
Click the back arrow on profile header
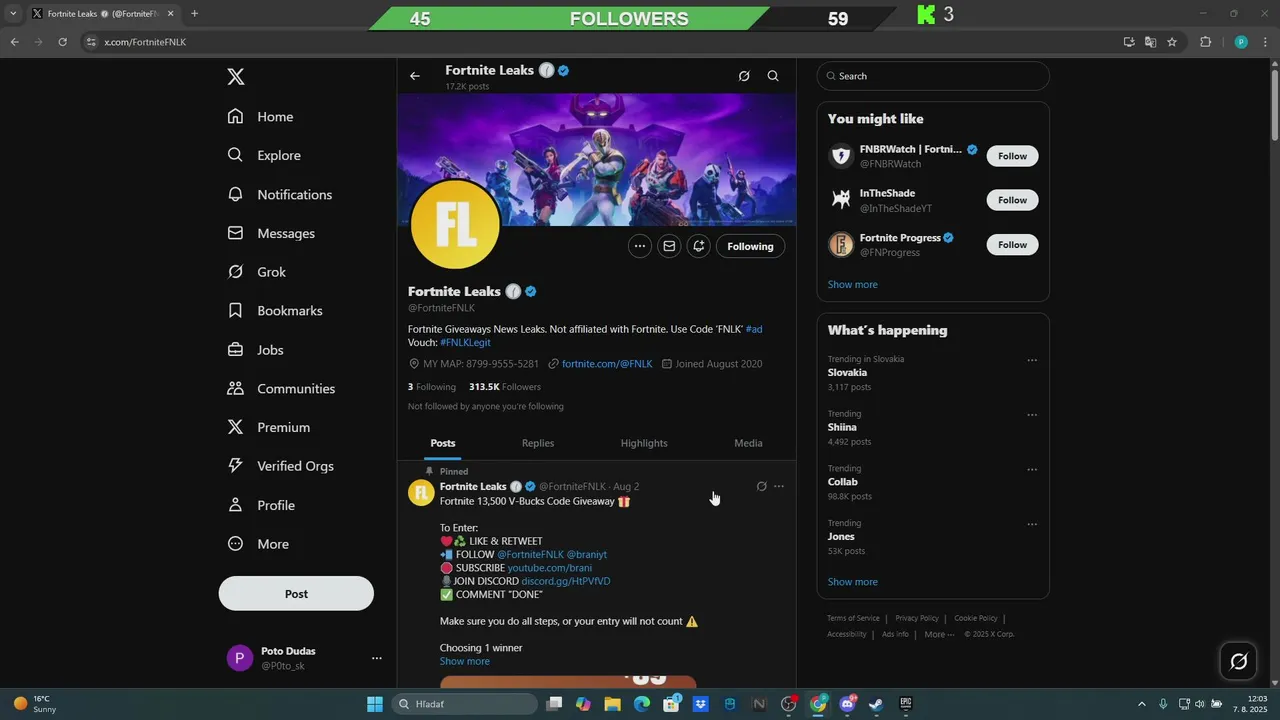(x=415, y=76)
